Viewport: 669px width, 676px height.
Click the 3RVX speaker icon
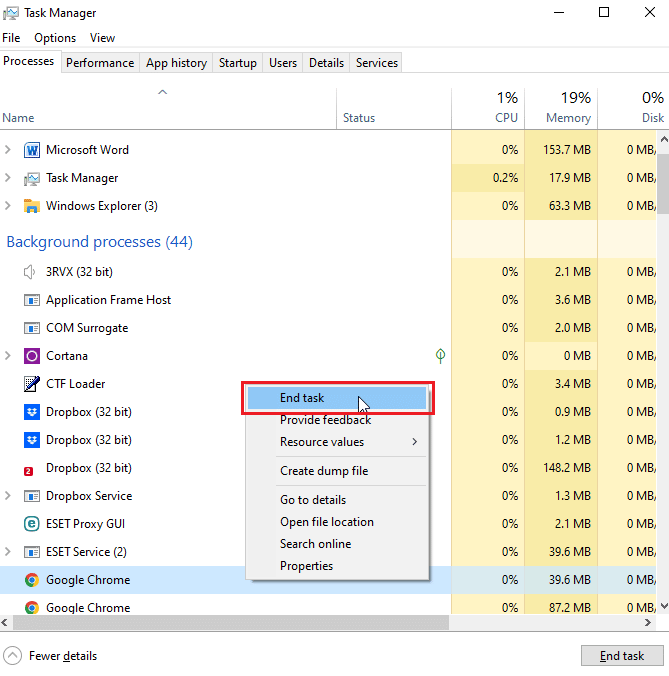[29, 272]
